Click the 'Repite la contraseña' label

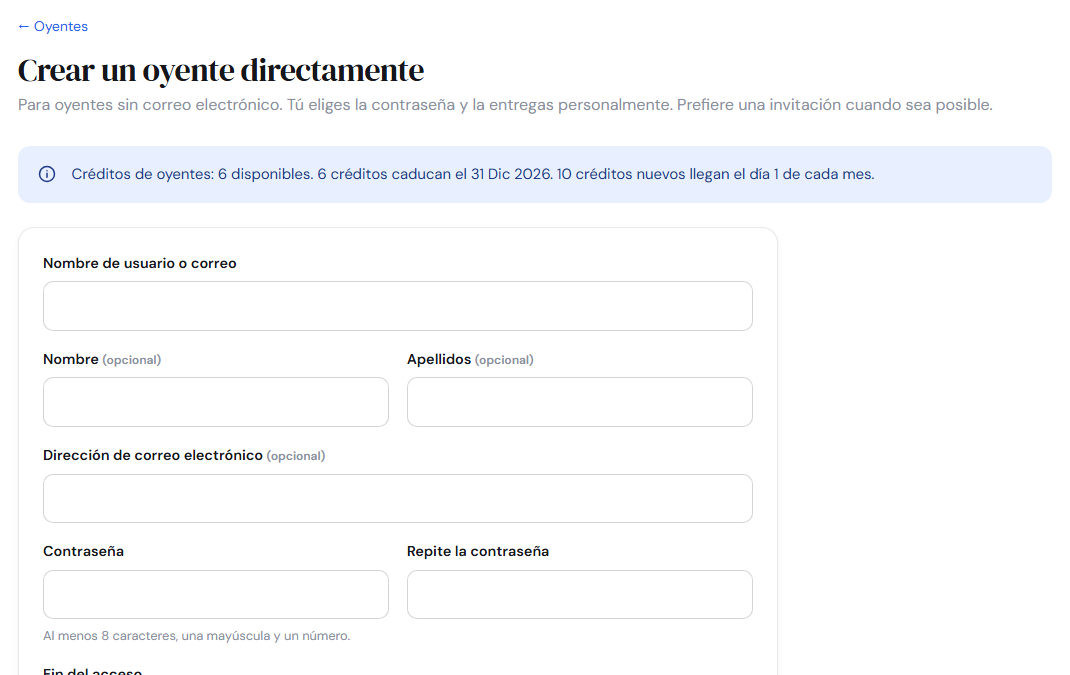(478, 551)
